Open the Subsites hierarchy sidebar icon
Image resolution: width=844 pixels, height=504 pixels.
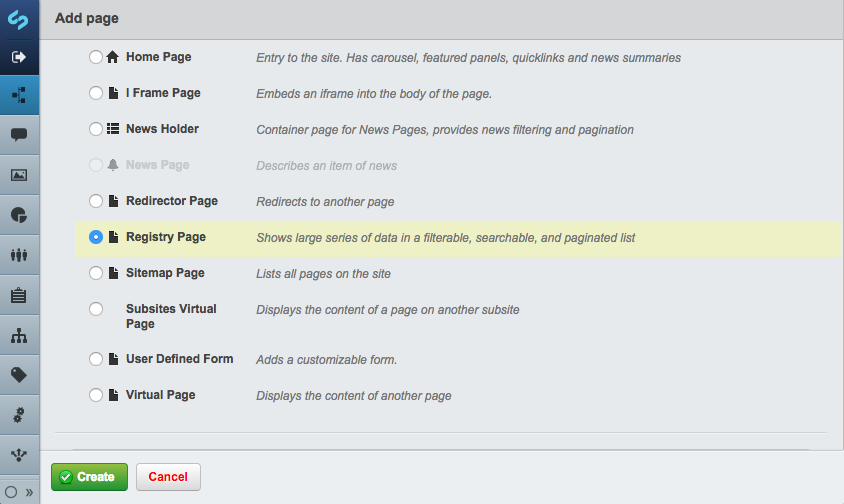pos(19,335)
